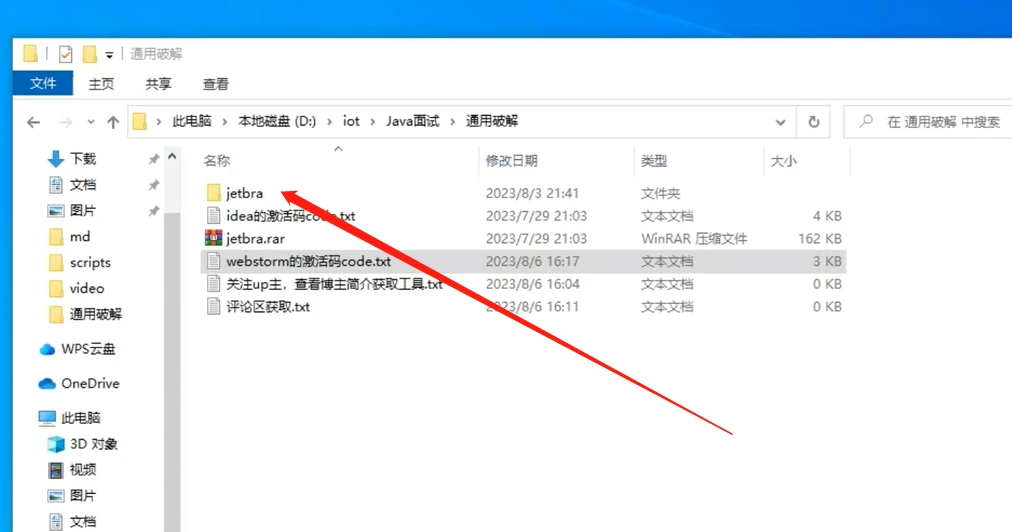Screen dimensions: 1012x532
Task: Click the pin icon next to pinned 文档
Action: pyautogui.click(x=154, y=185)
